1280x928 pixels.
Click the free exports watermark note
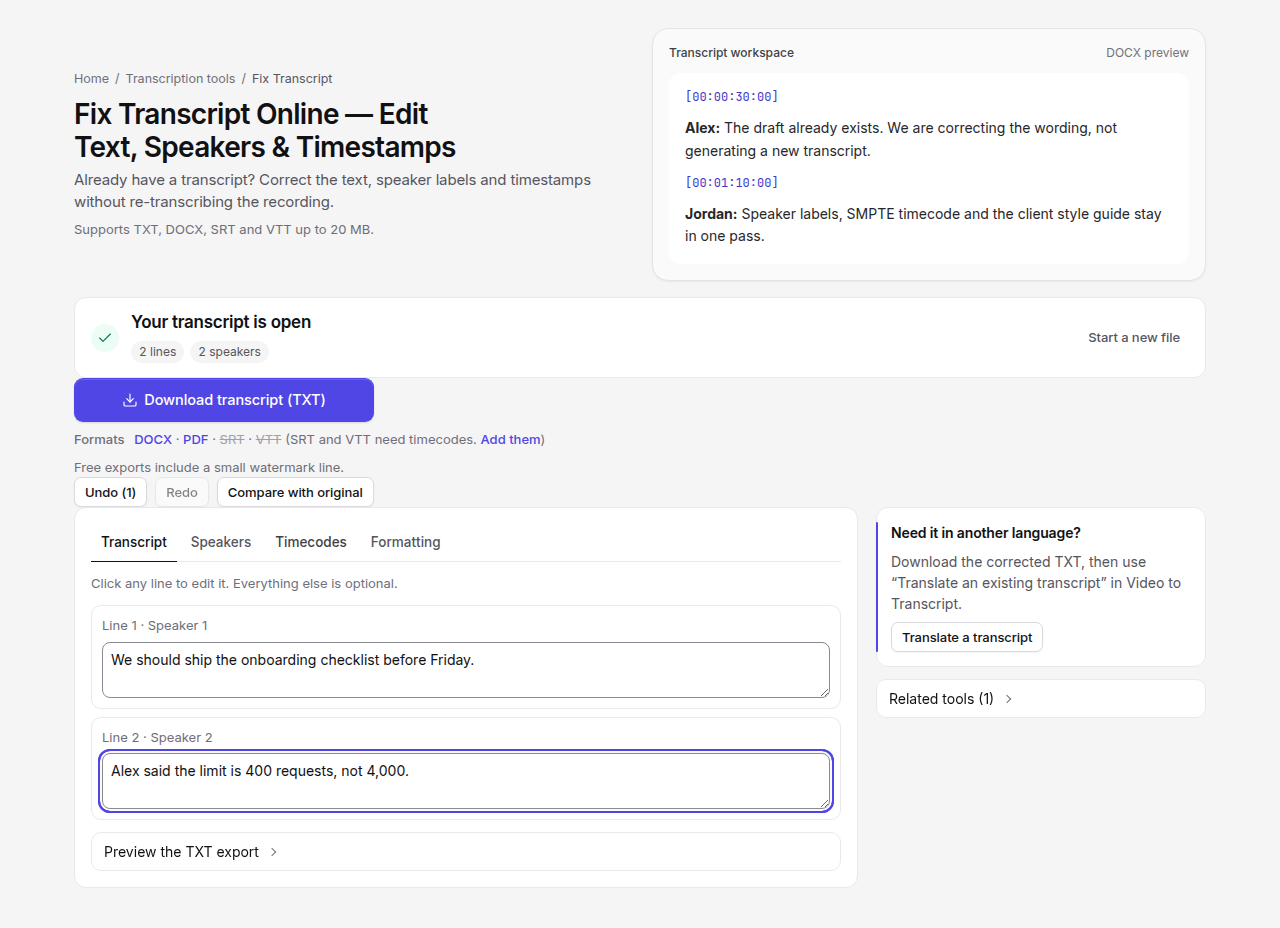click(209, 468)
